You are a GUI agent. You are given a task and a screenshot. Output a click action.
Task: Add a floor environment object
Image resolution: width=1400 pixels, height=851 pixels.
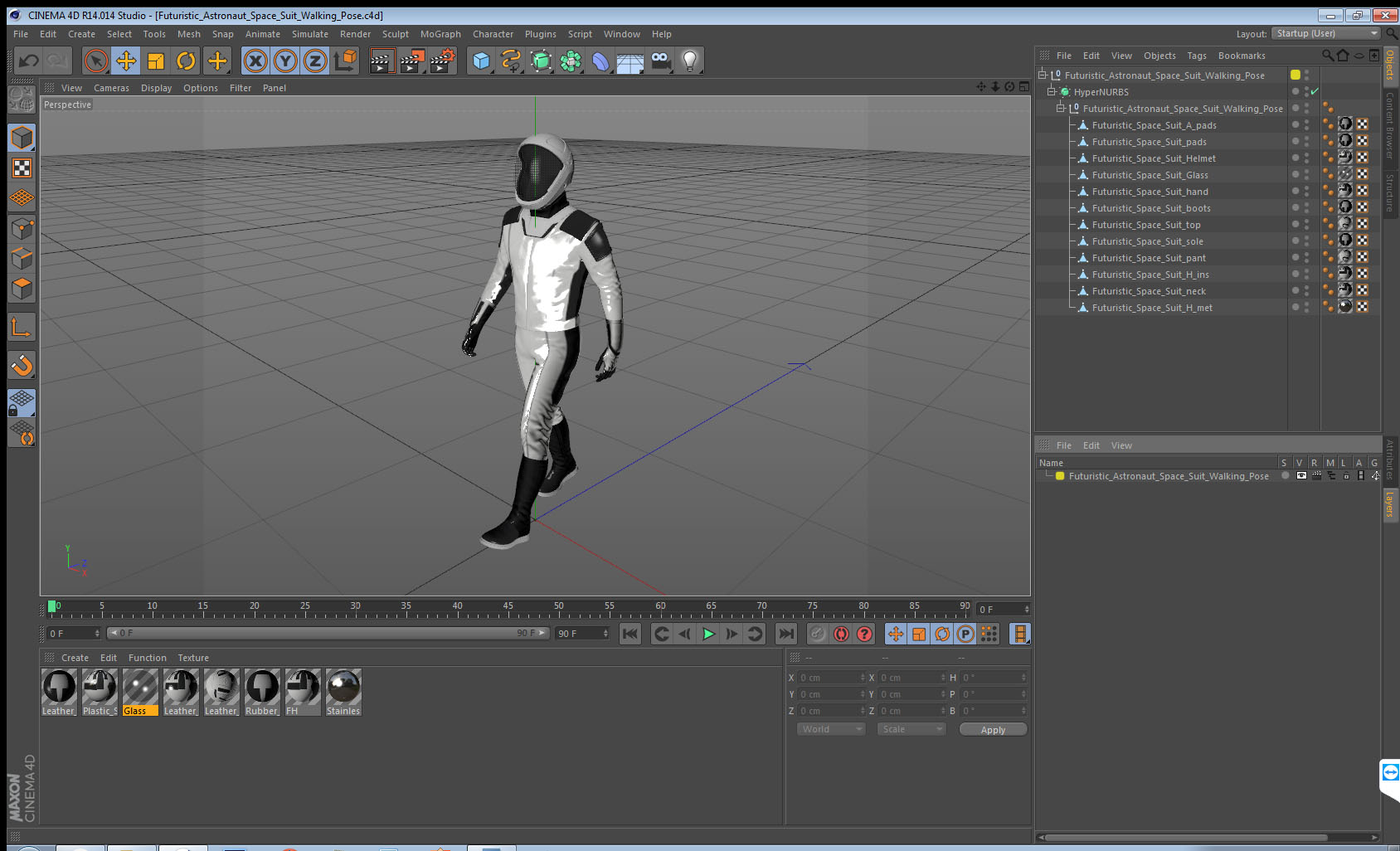[x=630, y=61]
